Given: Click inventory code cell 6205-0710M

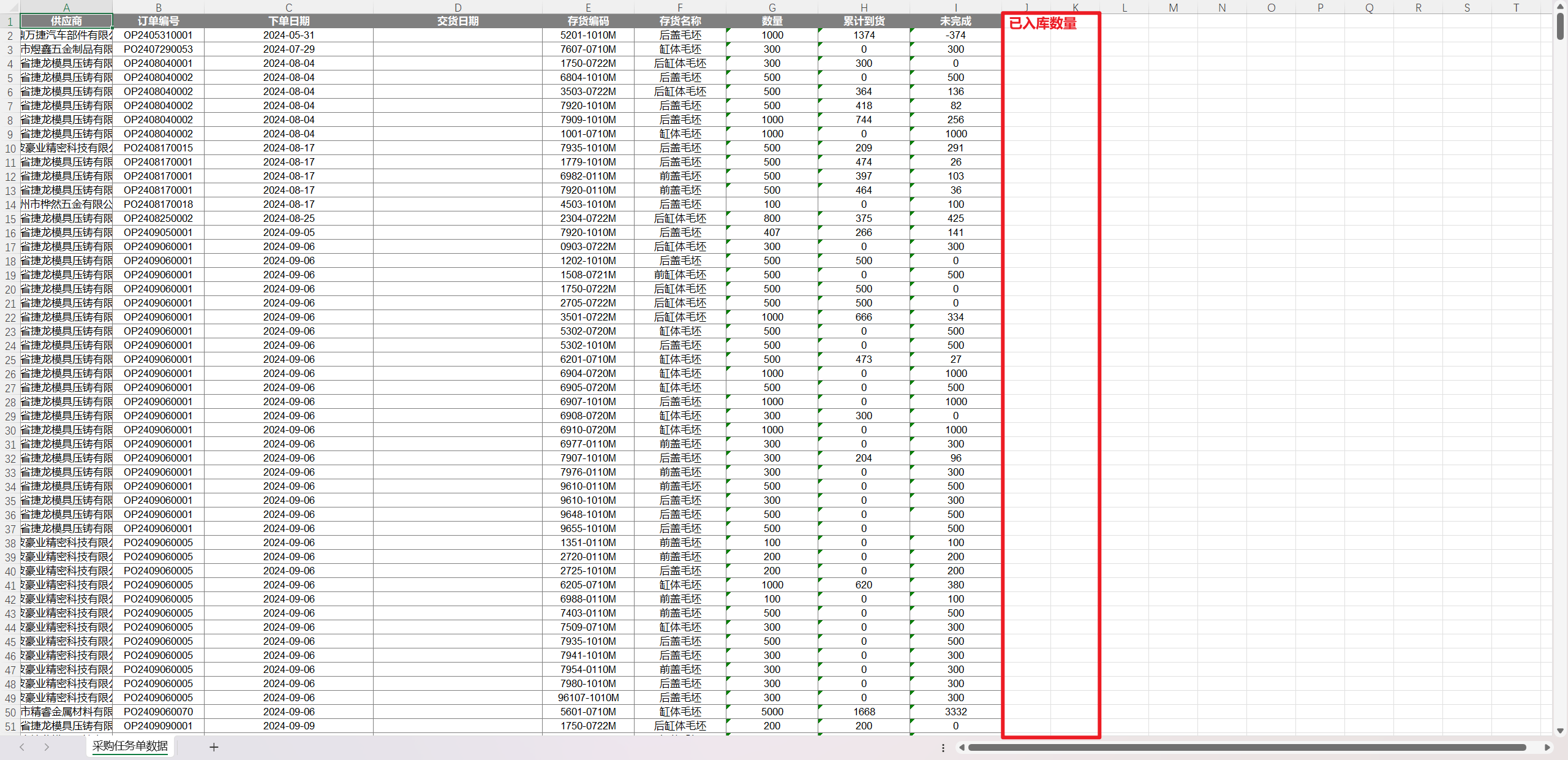Looking at the screenshot, I should (588, 585).
